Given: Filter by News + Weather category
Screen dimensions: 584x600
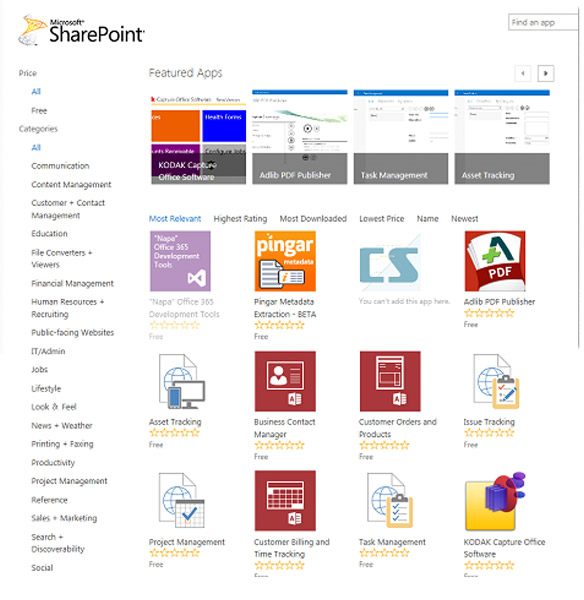Looking at the screenshot, I should tap(62, 426).
